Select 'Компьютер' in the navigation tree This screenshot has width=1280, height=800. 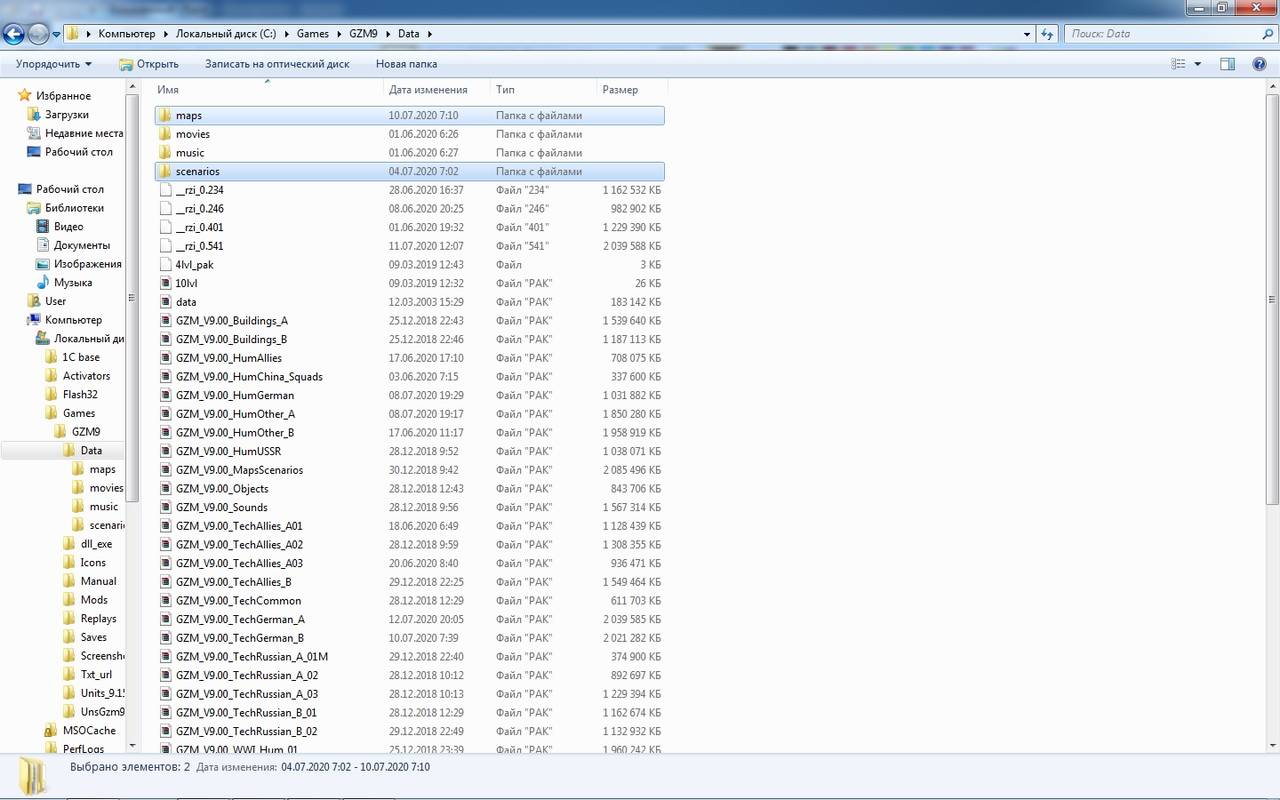(73, 320)
